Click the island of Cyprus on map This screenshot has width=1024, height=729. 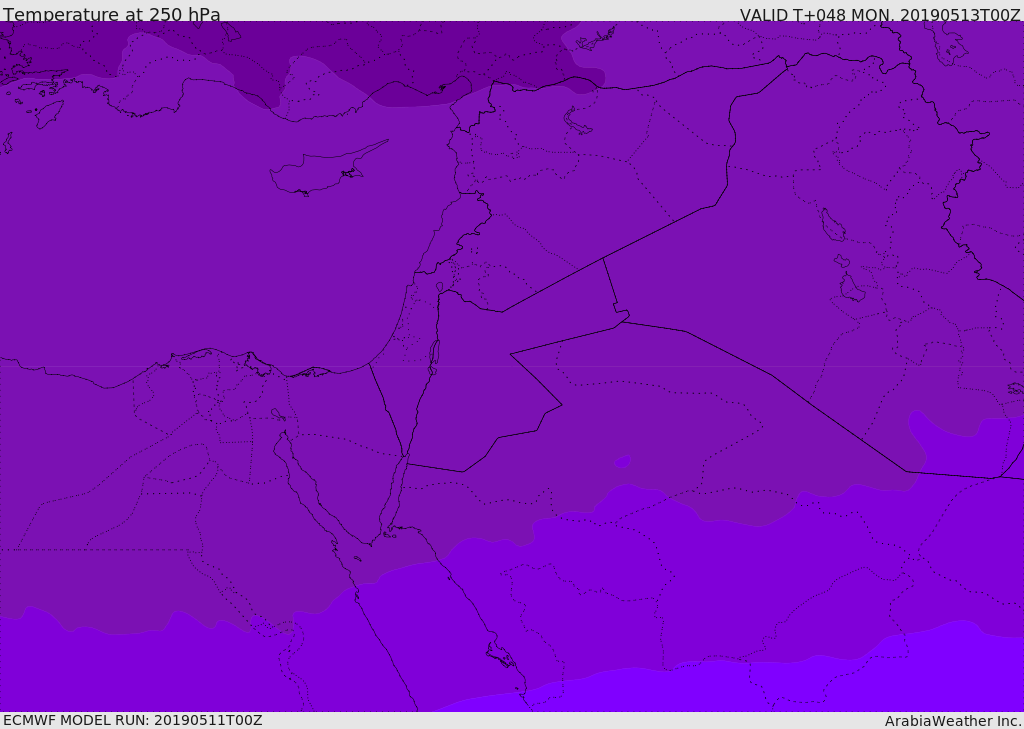point(327,170)
